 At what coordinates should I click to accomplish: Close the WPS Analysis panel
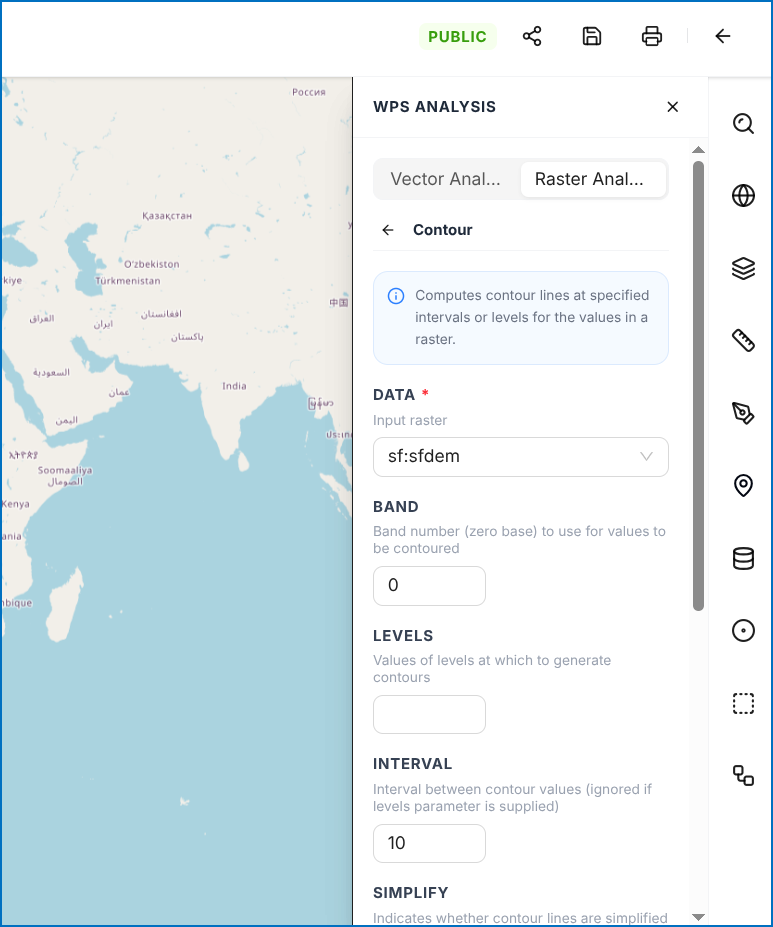tap(673, 107)
